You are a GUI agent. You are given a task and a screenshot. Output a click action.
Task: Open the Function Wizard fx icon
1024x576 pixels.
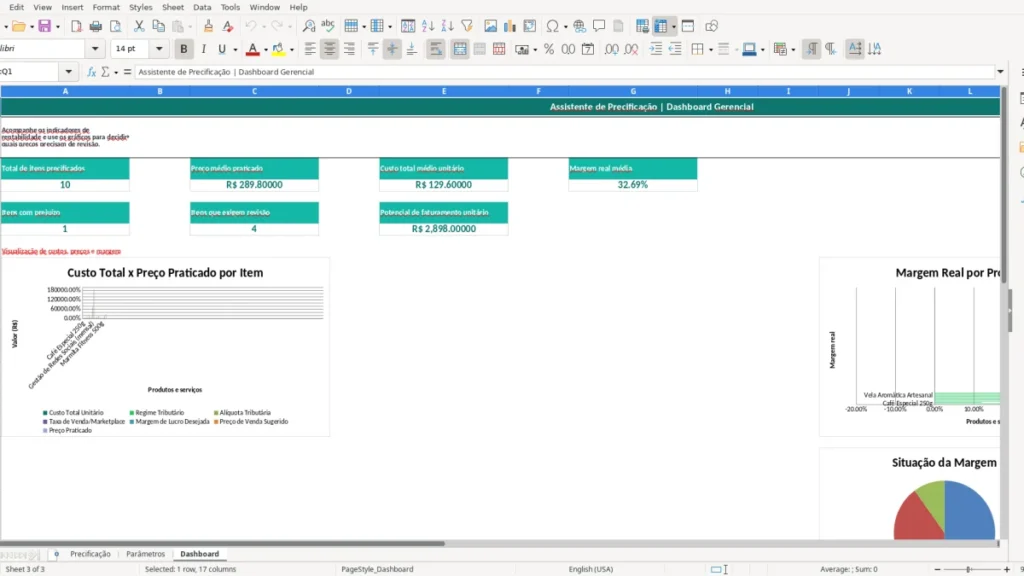coord(91,72)
